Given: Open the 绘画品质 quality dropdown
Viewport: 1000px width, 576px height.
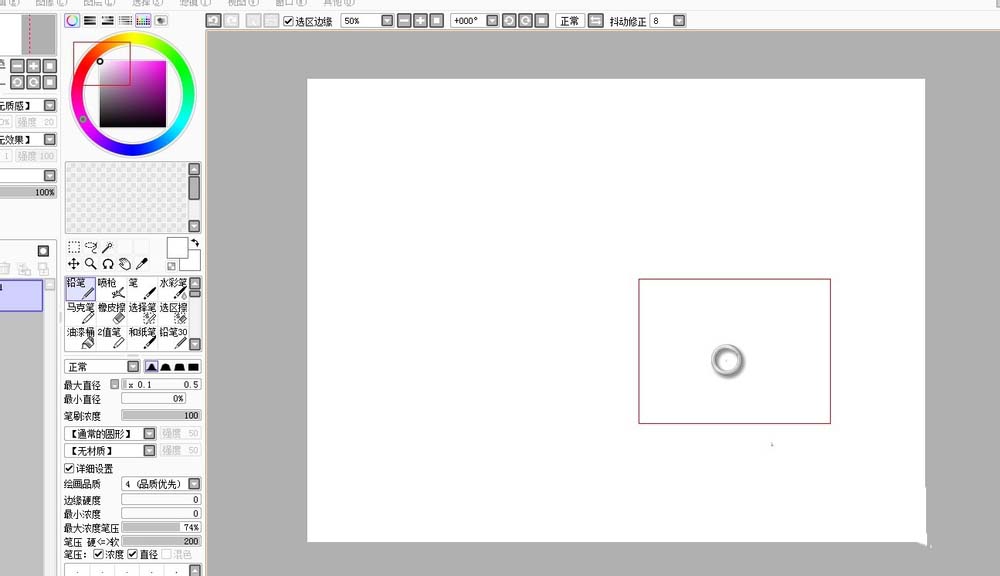Looking at the screenshot, I should 195,484.
